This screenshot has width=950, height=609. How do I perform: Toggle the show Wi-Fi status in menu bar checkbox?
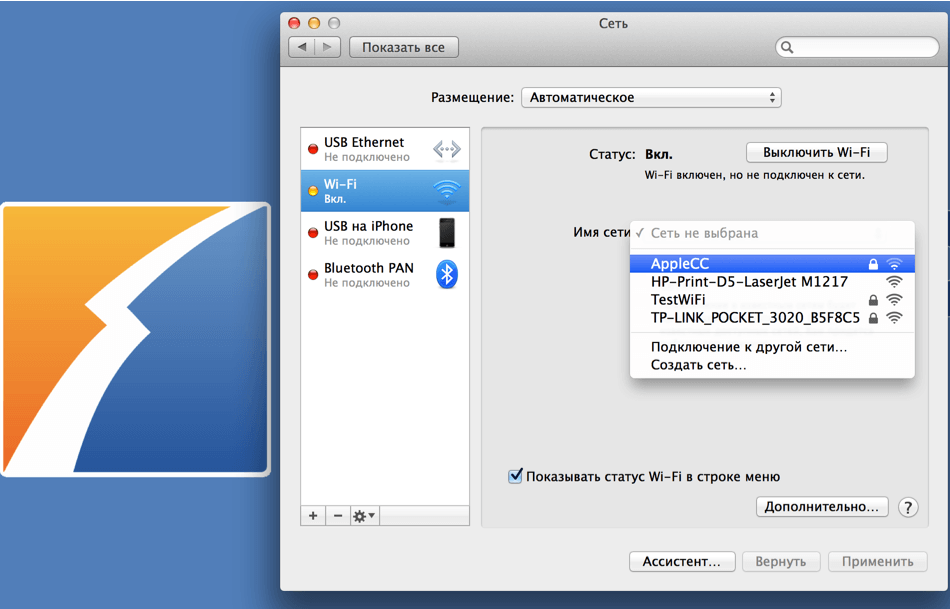(516, 477)
